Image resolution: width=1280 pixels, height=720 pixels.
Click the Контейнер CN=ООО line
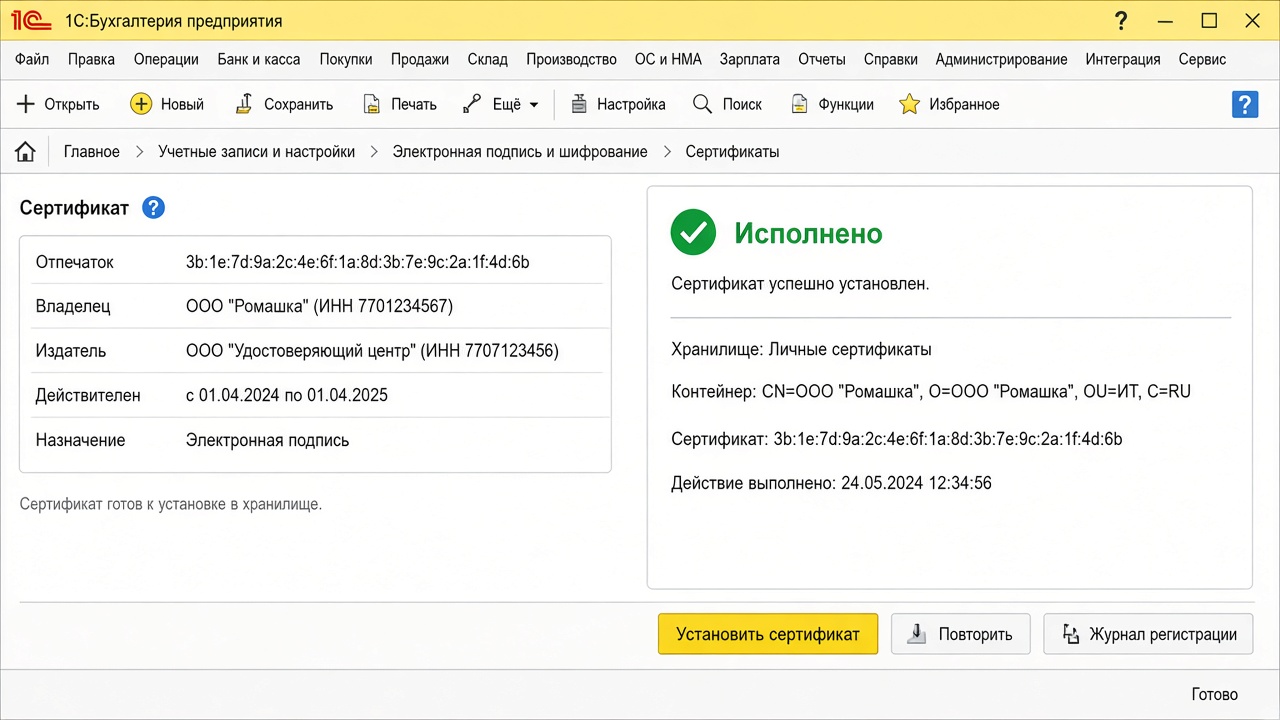(931, 391)
